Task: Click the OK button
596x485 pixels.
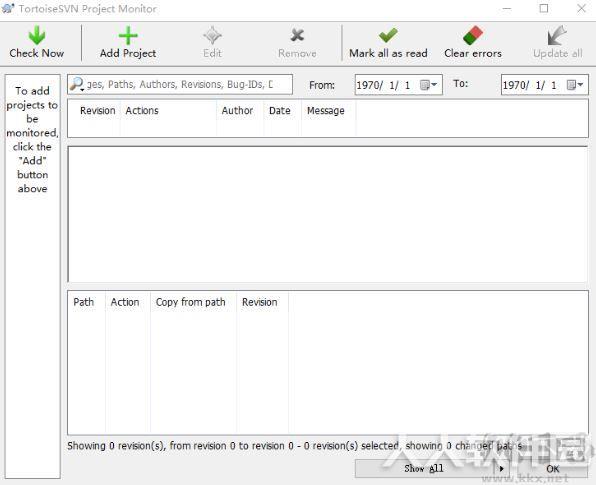Action: click(x=552, y=469)
